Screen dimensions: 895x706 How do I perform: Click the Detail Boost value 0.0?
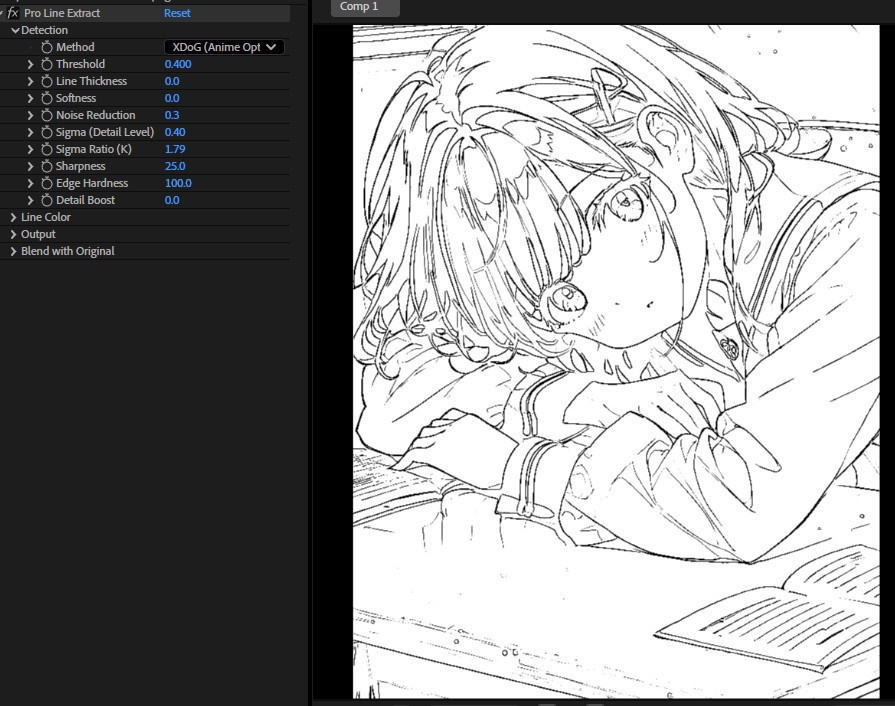[x=172, y=200]
